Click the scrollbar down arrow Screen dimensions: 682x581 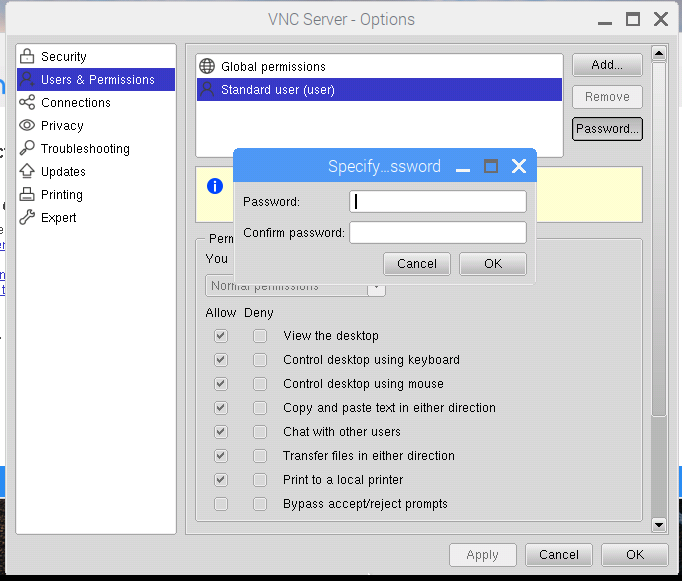pos(659,524)
